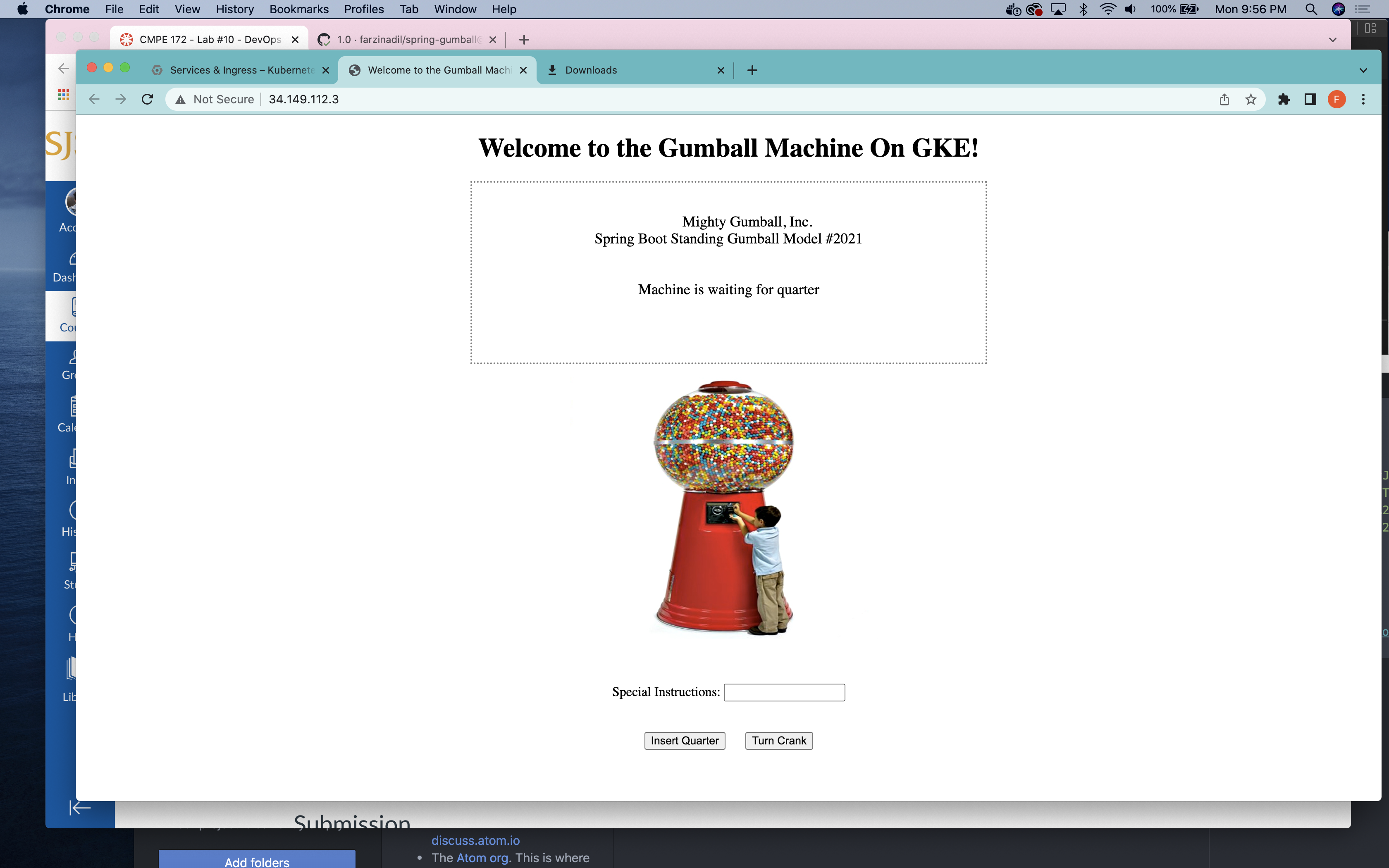The width and height of the screenshot is (1389, 868).
Task: Toggle the Chrome side panel icon
Action: (1310, 99)
